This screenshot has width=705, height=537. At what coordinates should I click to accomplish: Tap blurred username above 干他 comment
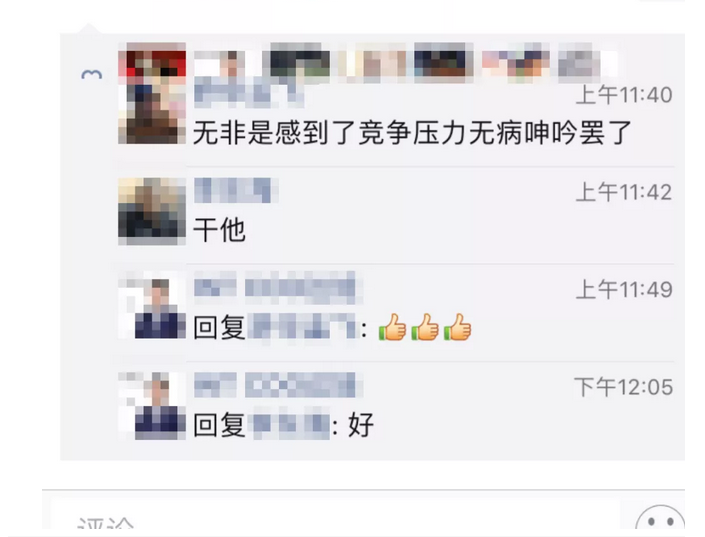(x=236, y=190)
